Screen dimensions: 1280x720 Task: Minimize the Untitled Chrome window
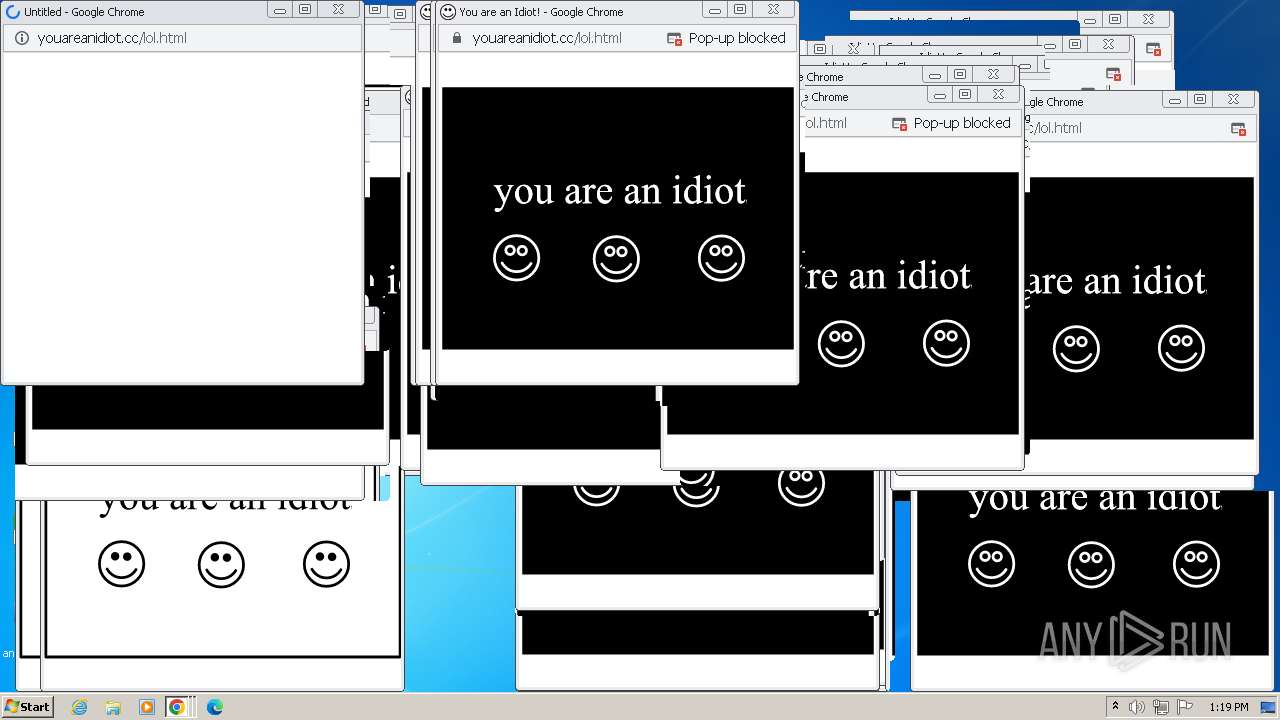280,9
